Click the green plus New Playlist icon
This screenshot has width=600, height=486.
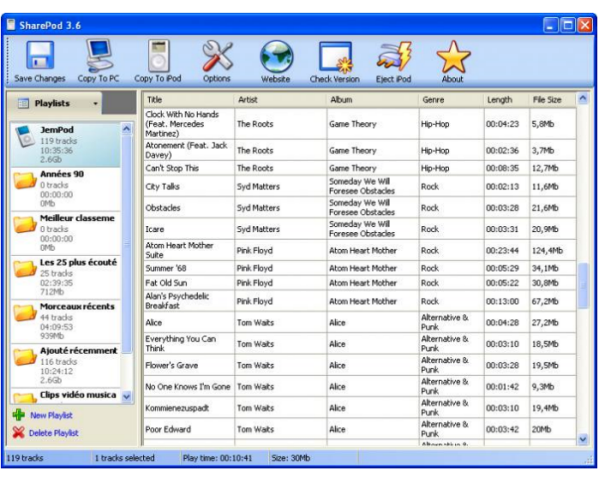(x=18, y=415)
